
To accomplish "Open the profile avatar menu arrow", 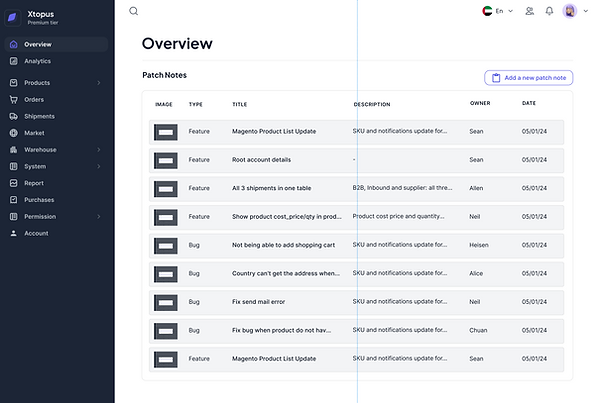I will click(585, 11).
